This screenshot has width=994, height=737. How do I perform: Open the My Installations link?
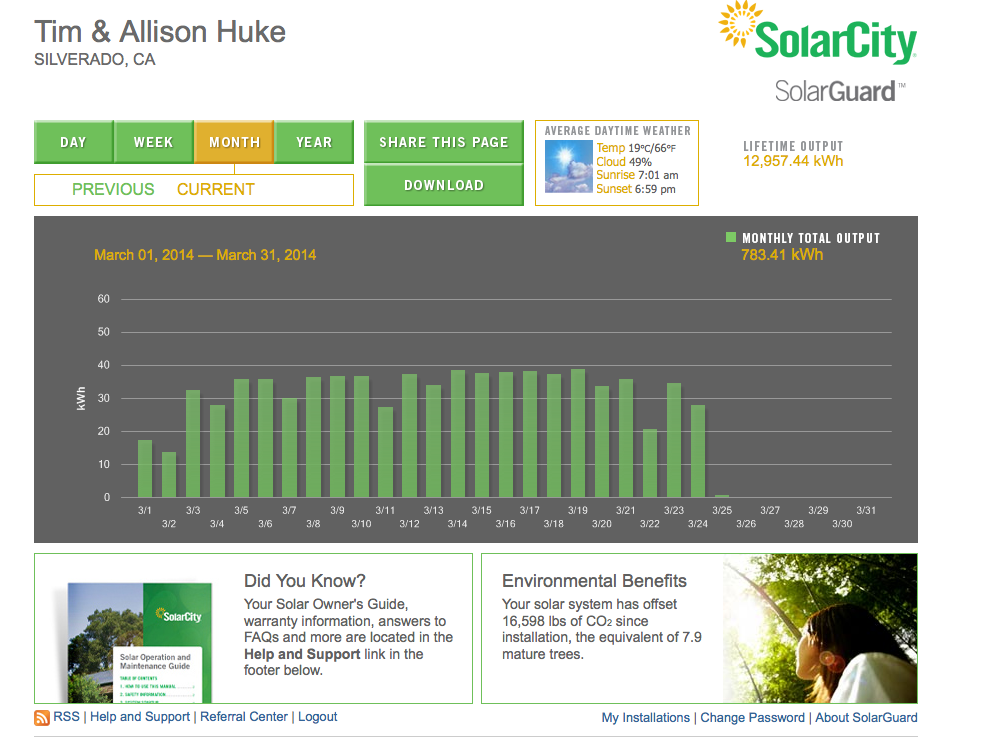[645, 718]
